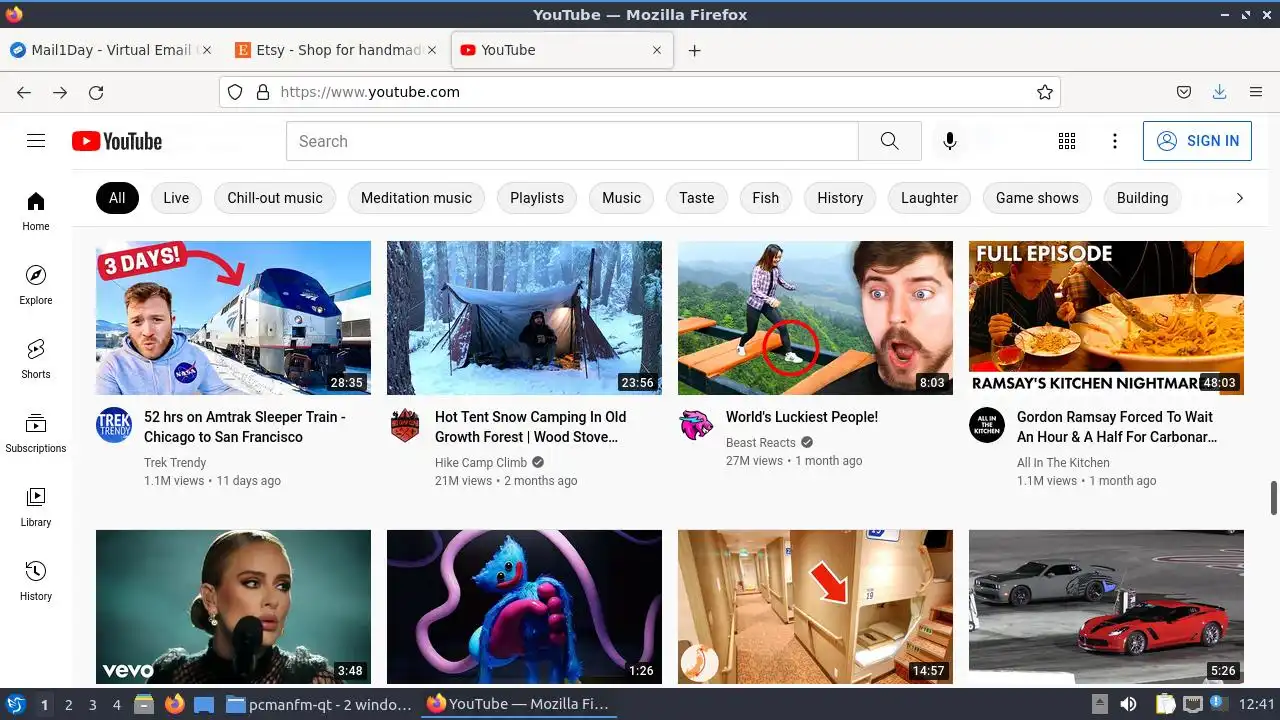1280x720 pixels.
Task: Open Save to Pocket icon
Action: (1184, 92)
